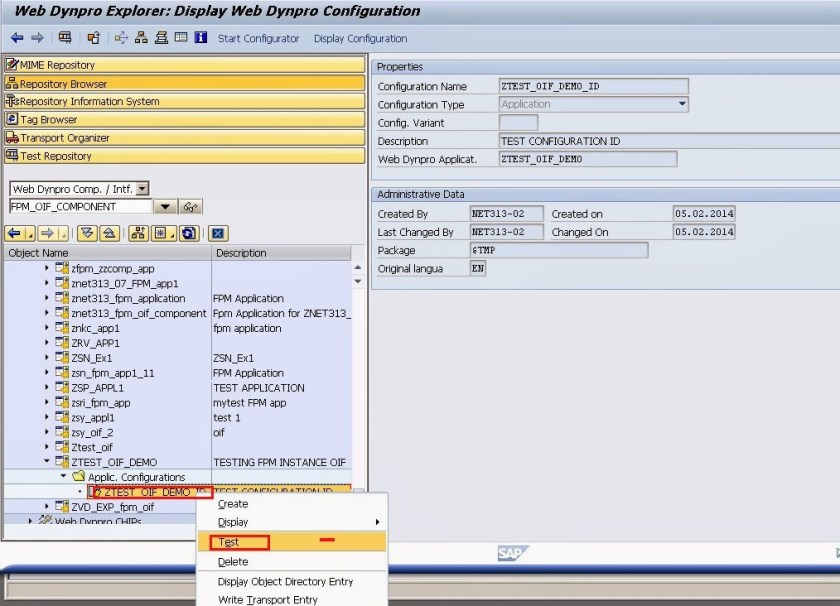Screen dimensions: 840x606
Task: Click the Configuration Name input field
Action: pos(593,86)
